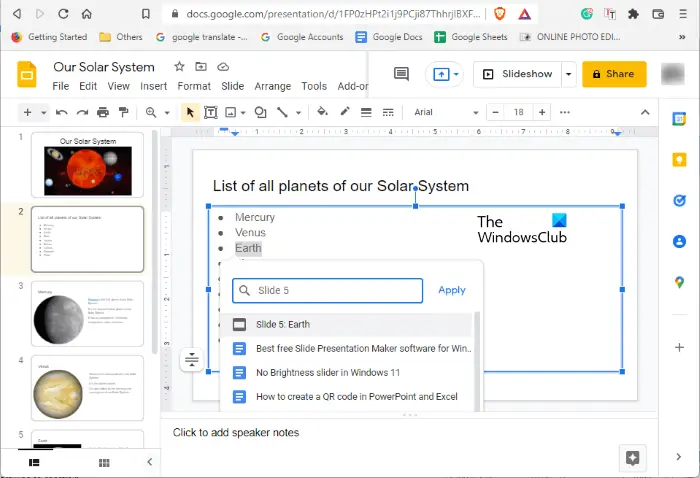The image size is (700, 478).
Task: Open new slide layout dropdown arrow
Action: pos(43,113)
